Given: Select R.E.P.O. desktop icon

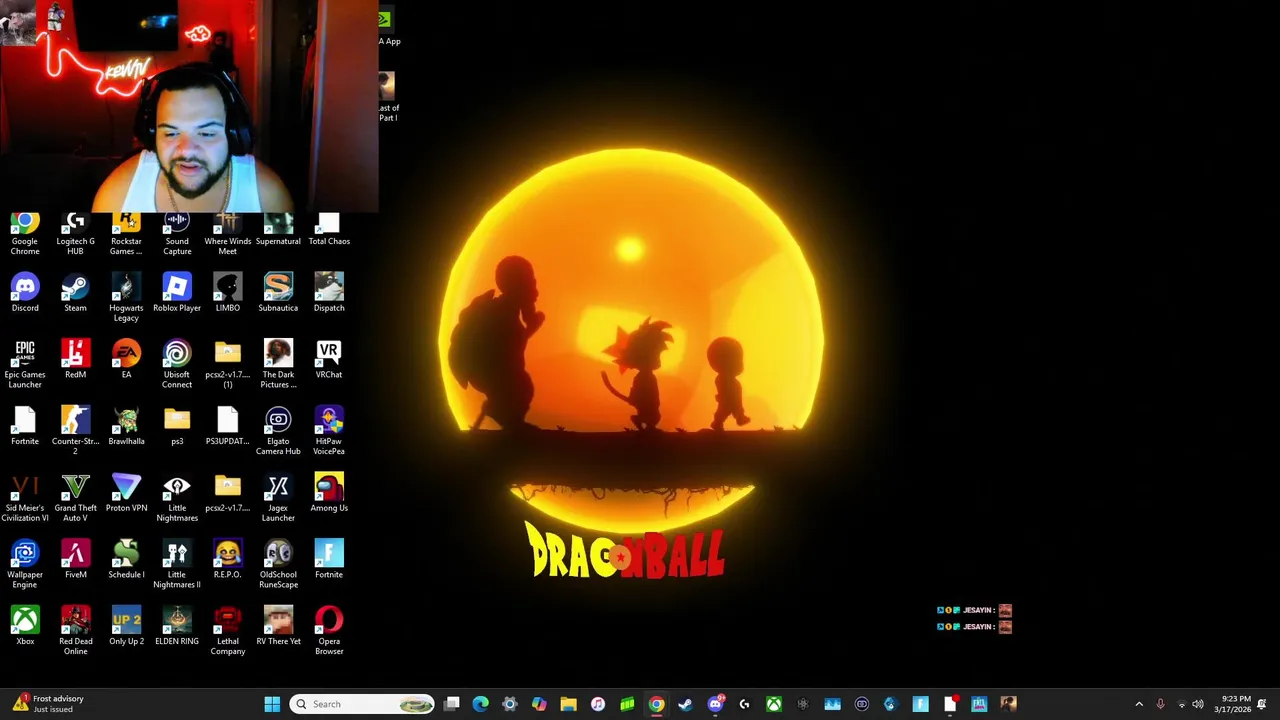Looking at the screenshot, I should pos(227,559).
